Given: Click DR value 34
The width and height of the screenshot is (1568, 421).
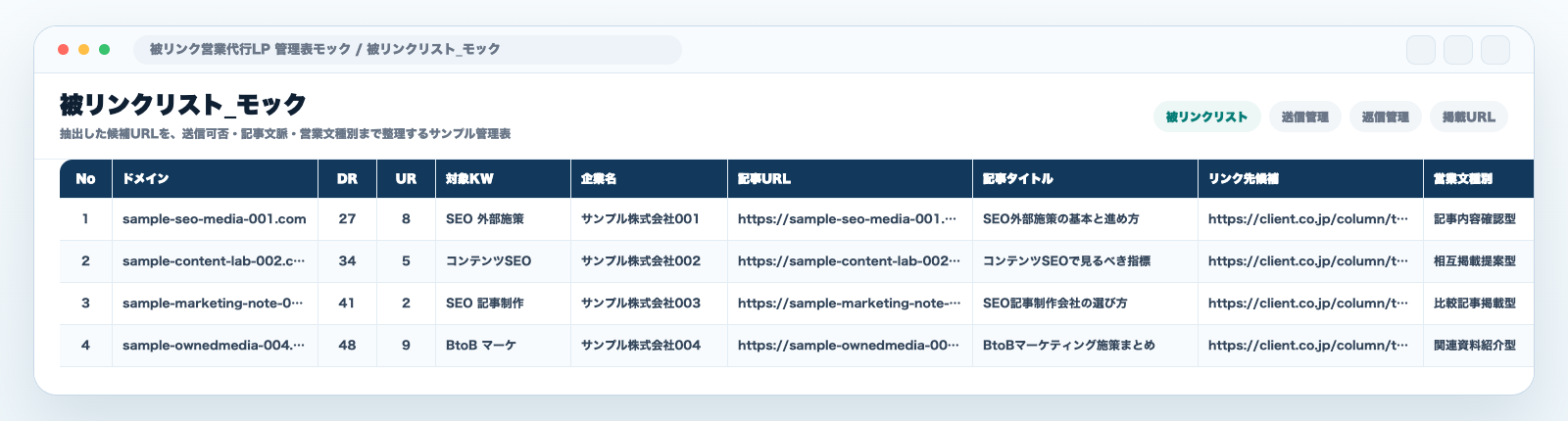Looking at the screenshot, I should [x=347, y=261].
